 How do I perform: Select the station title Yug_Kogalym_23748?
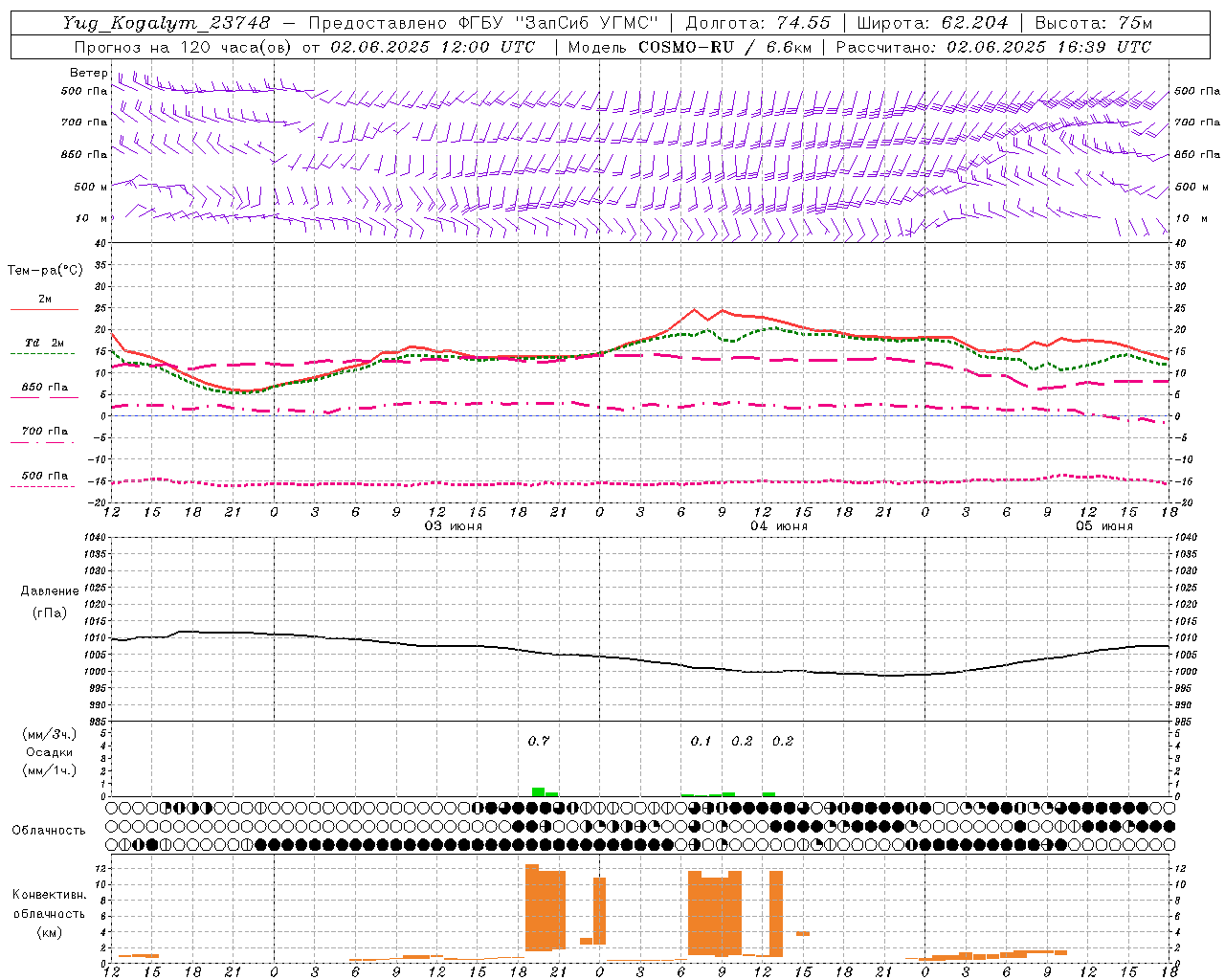166,23
